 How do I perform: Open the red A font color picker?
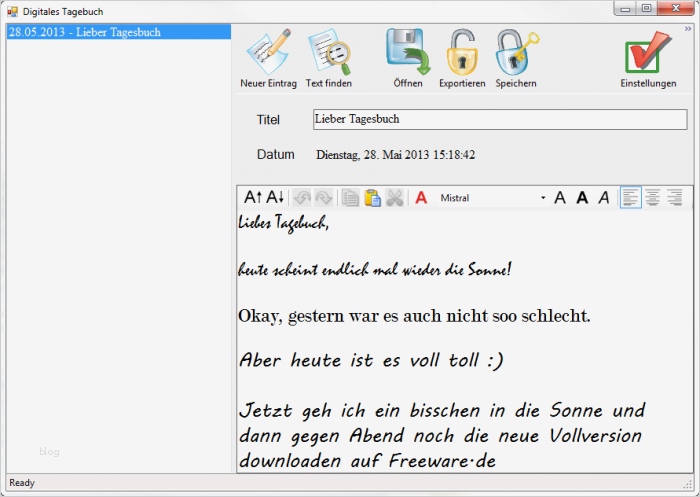(x=421, y=198)
